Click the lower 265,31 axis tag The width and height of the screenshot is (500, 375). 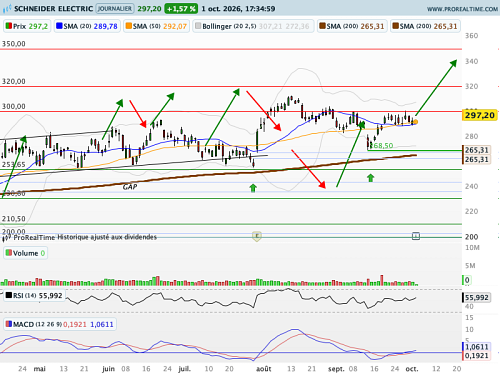[477, 160]
